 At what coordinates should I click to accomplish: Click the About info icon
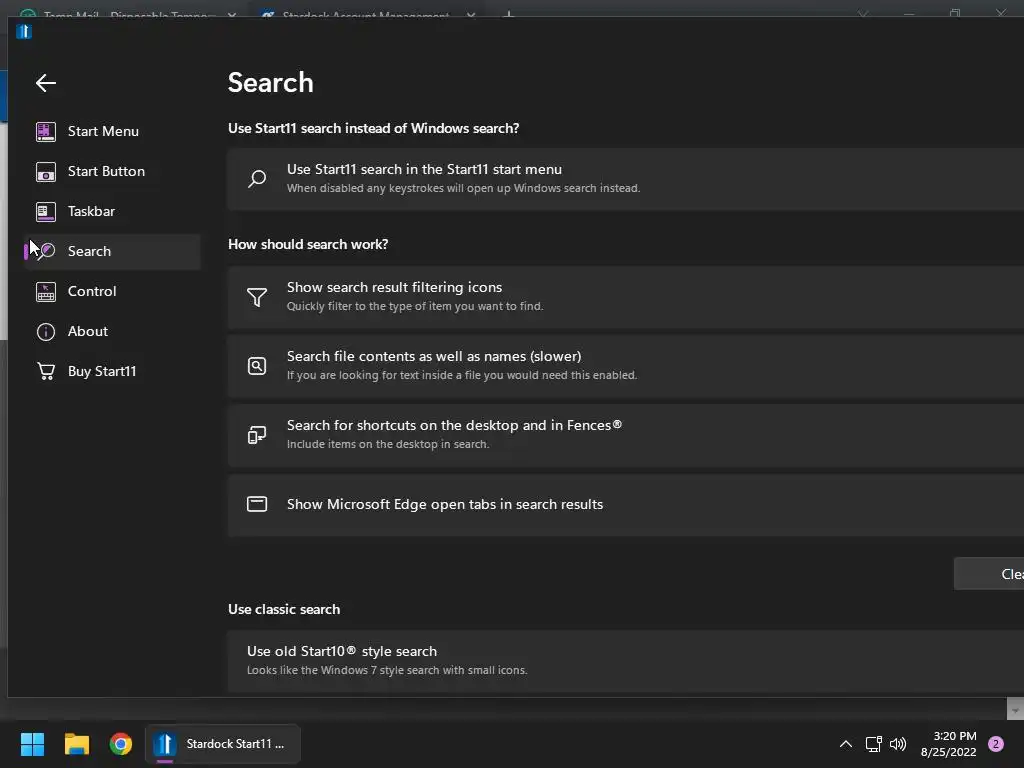tap(46, 332)
